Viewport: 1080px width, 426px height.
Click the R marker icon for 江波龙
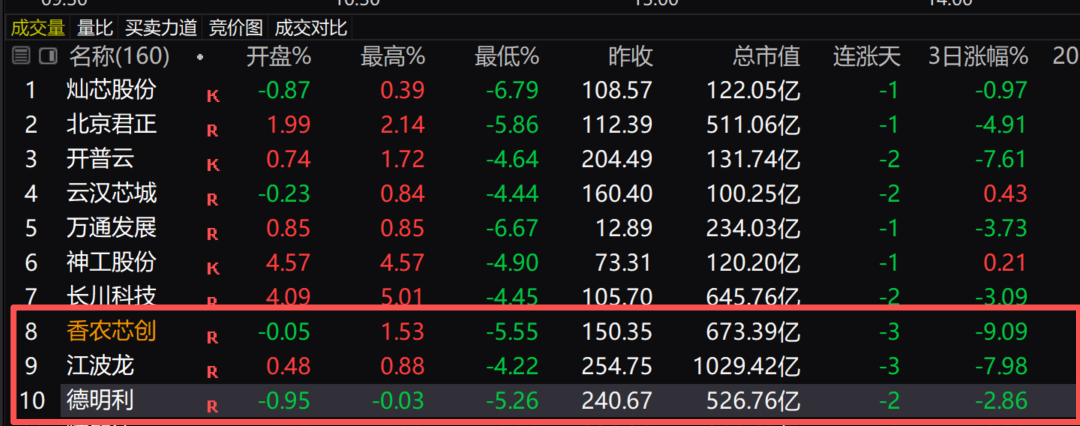pos(213,372)
